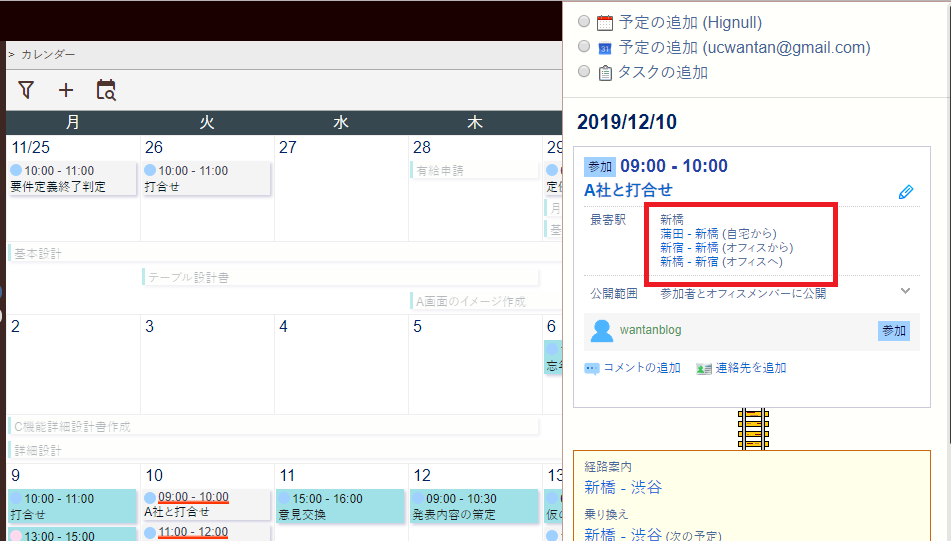Open the 12th 発表内容の策定 event
This screenshot has width=951, height=541.
[x=474, y=506]
